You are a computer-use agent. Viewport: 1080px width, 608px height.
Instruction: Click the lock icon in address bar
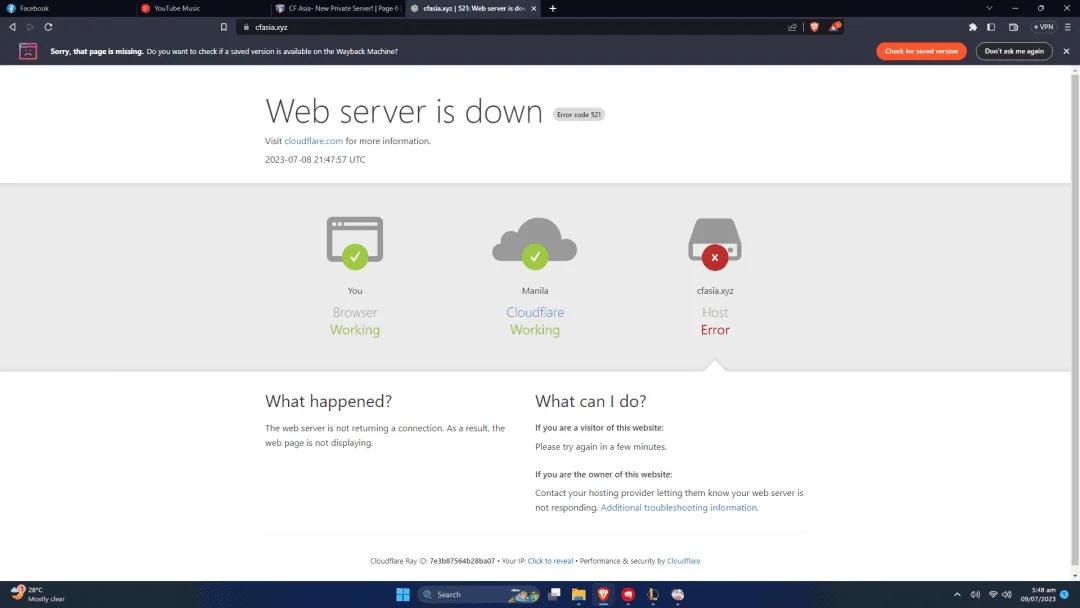(x=246, y=27)
